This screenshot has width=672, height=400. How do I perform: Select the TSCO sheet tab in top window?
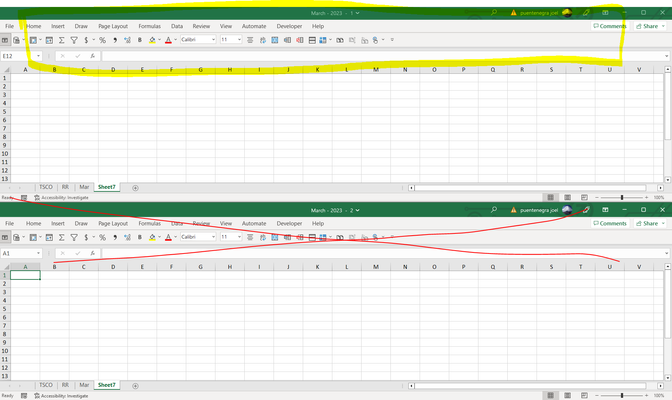pos(46,187)
